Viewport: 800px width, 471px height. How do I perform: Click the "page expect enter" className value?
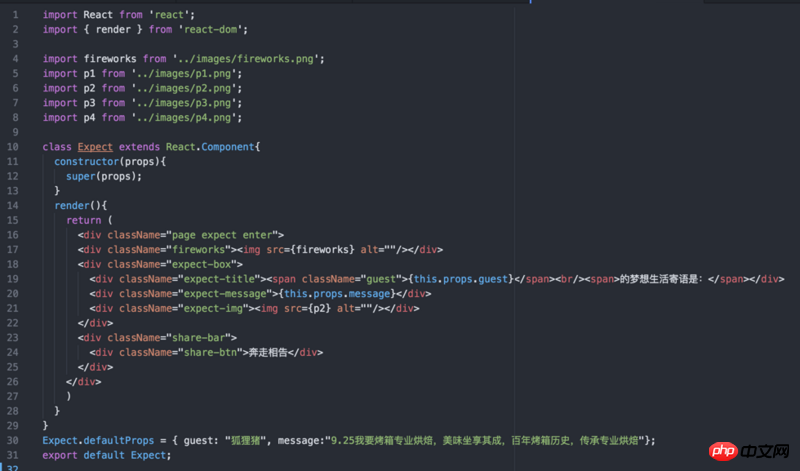(222, 235)
